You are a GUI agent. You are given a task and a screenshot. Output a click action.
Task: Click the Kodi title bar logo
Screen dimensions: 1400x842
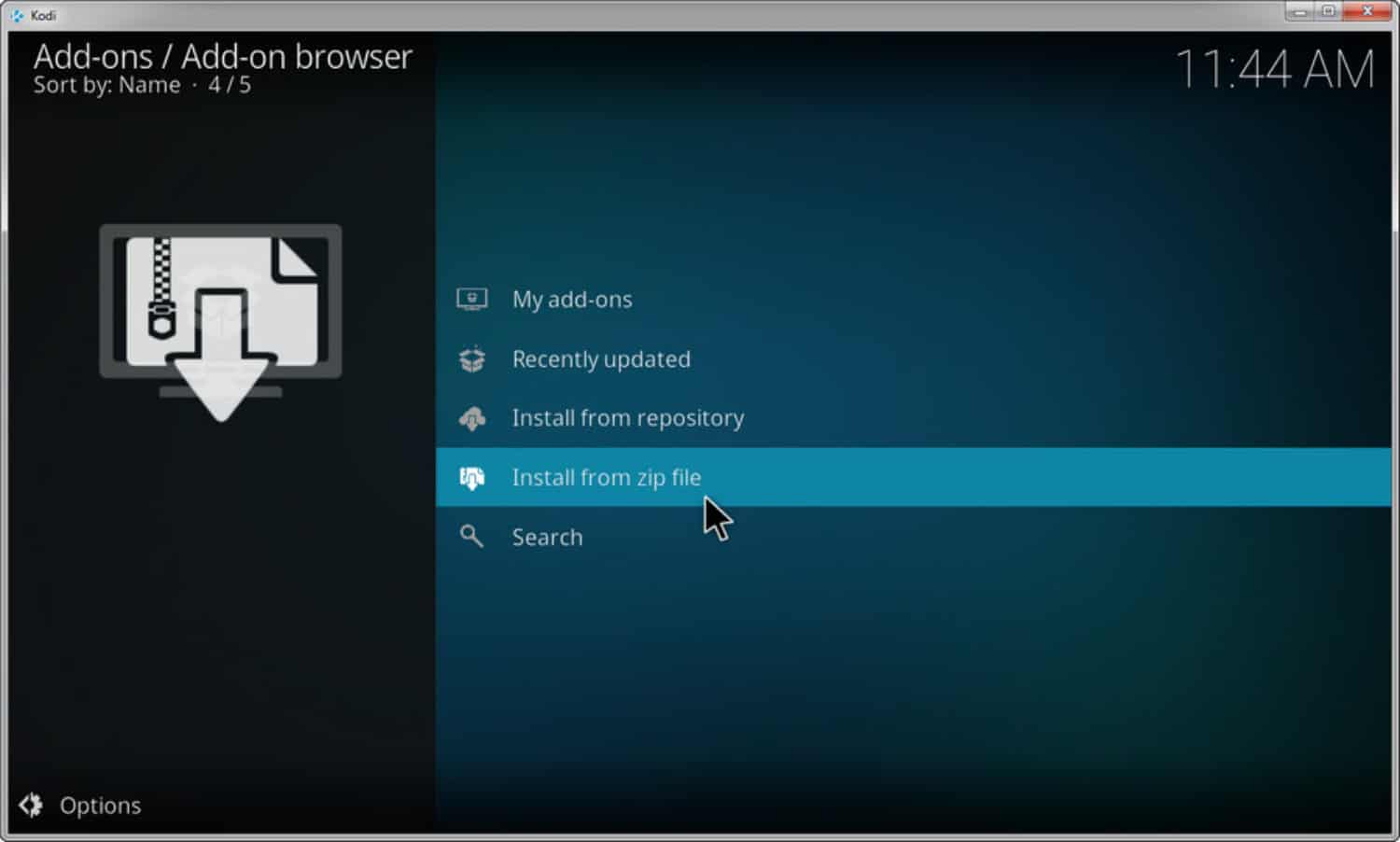pos(17,15)
